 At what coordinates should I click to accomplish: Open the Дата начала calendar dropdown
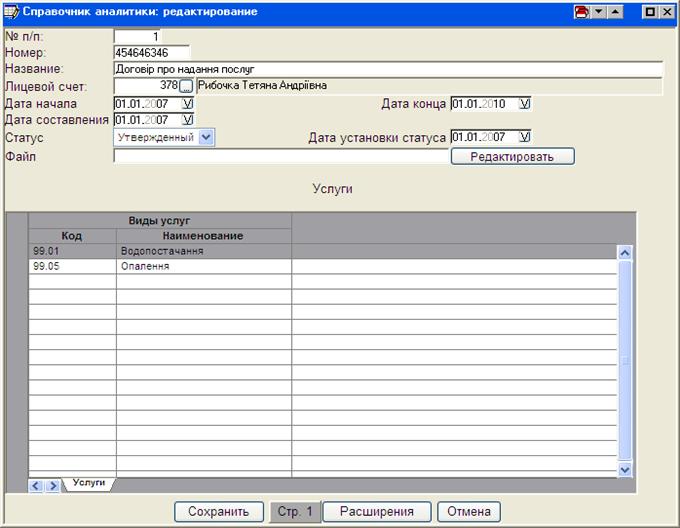187,104
